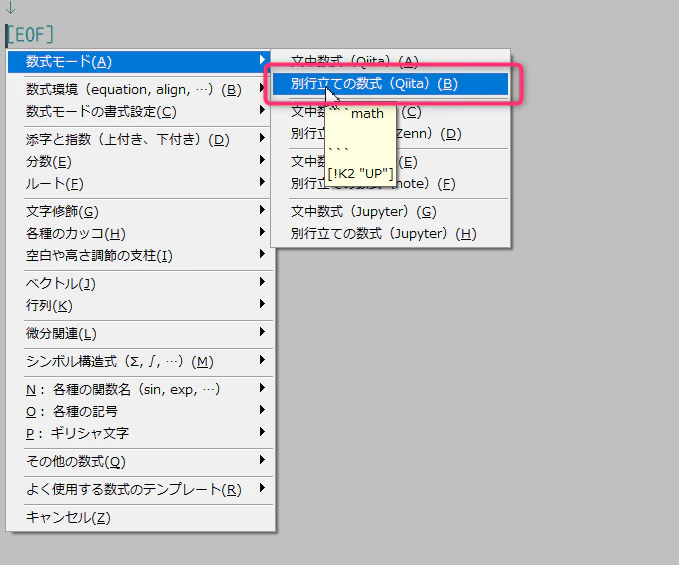
Task: Choose キャンセル(Z) to close menu
Action: [141, 517]
